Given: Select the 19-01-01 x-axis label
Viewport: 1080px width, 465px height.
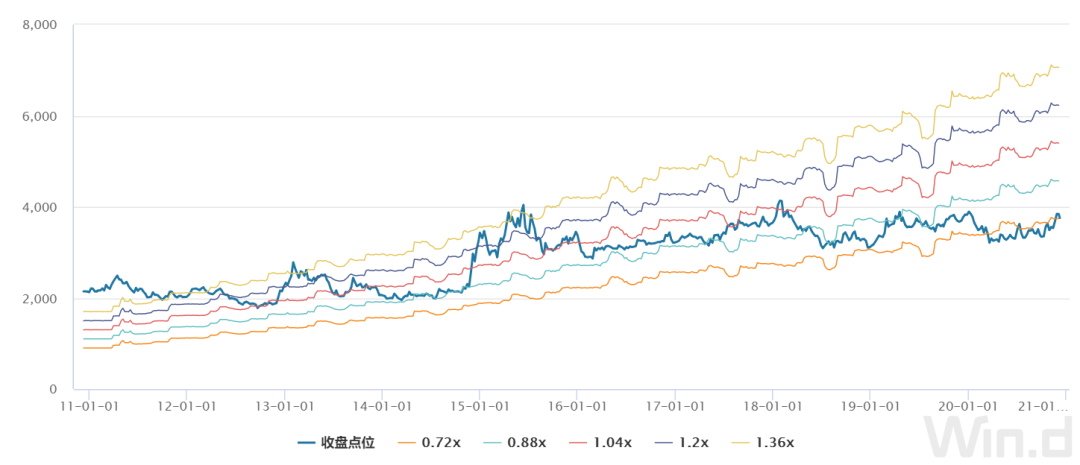Looking at the screenshot, I should [870, 407].
